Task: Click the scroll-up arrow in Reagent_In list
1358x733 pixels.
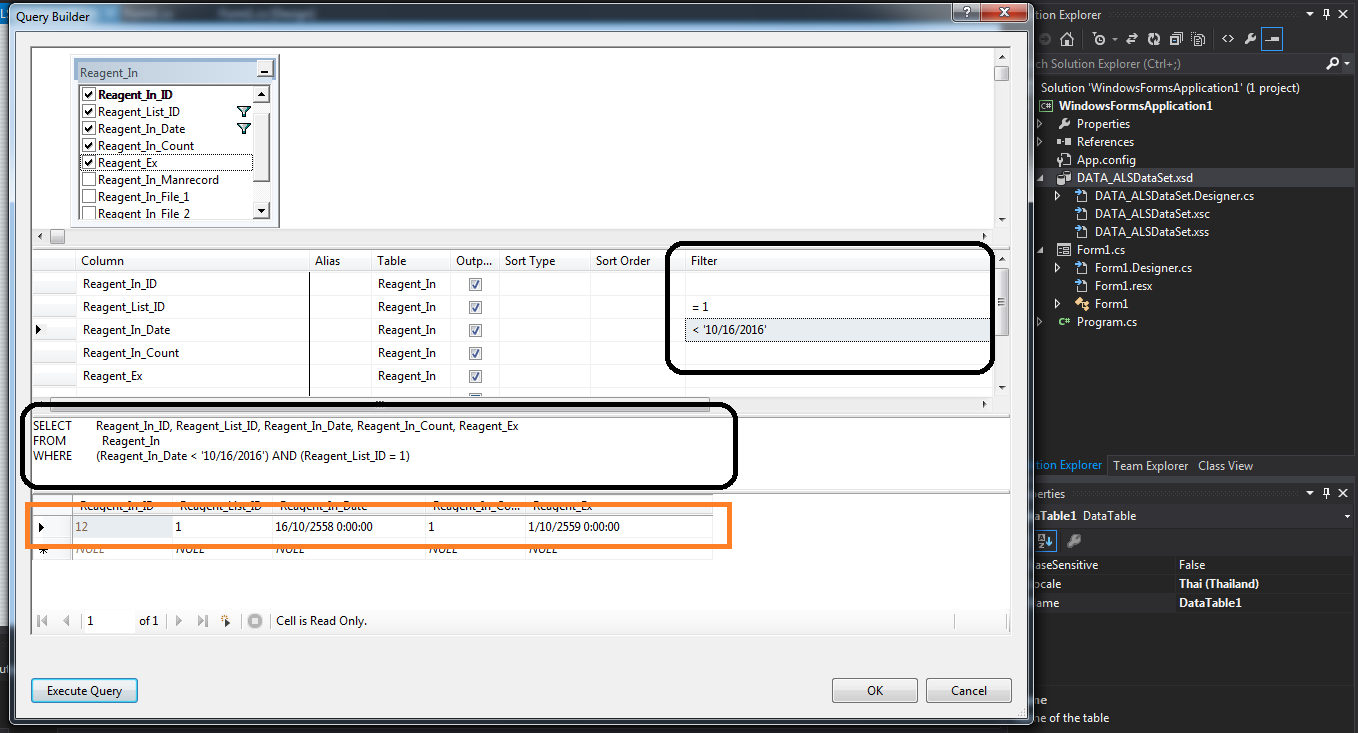Action: point(262,95)
